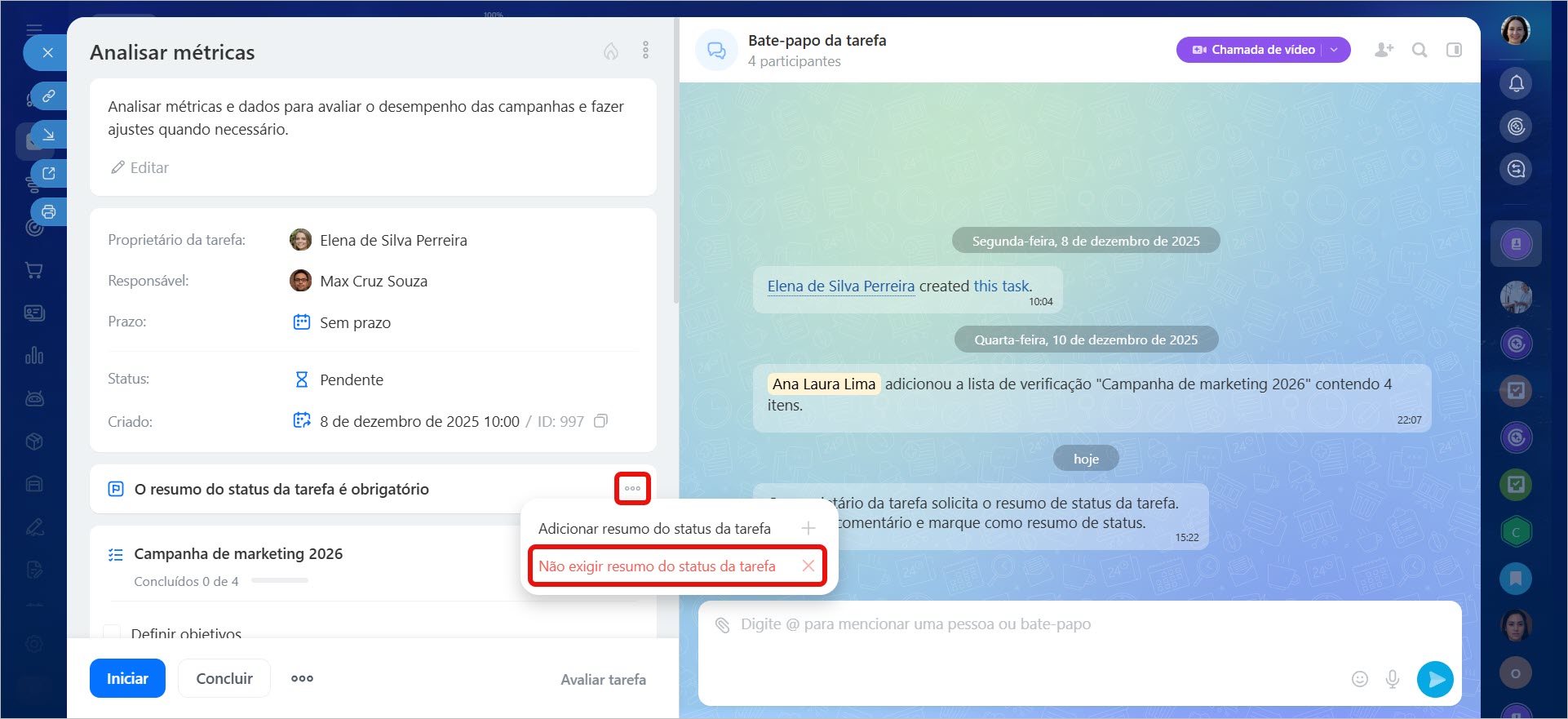This screenshot has width=1568, height=719.
Task: Open the status summary three-dot menu
Action: 632,489
